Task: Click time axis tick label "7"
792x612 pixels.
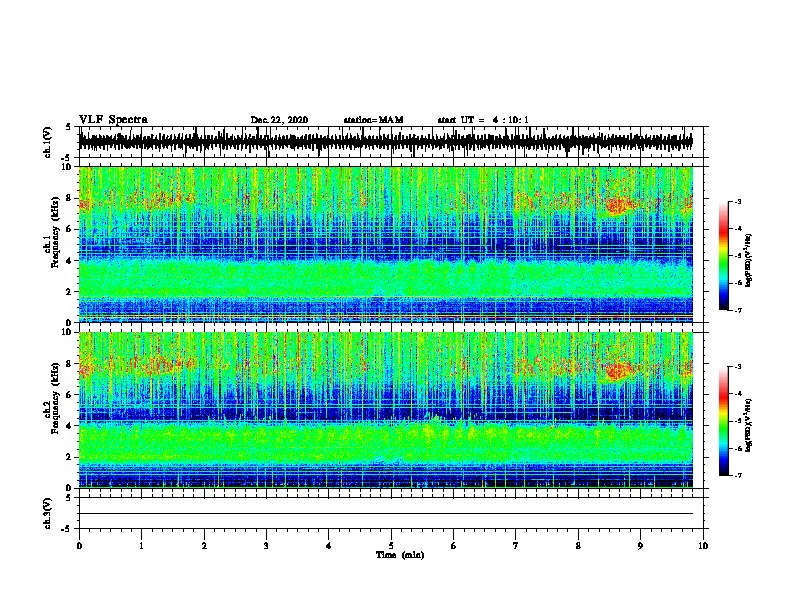Action: point(516,546)
